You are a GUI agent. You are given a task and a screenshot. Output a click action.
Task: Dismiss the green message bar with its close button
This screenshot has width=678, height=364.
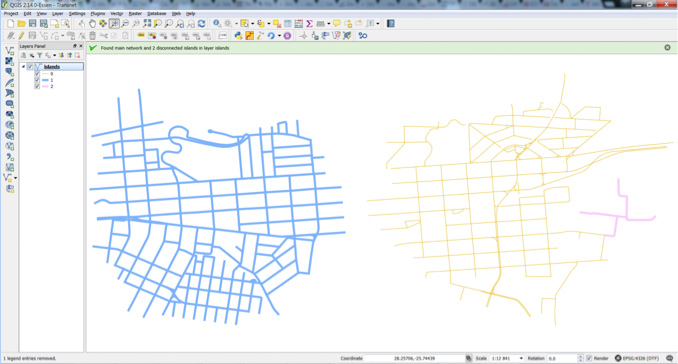click(667, 48)
